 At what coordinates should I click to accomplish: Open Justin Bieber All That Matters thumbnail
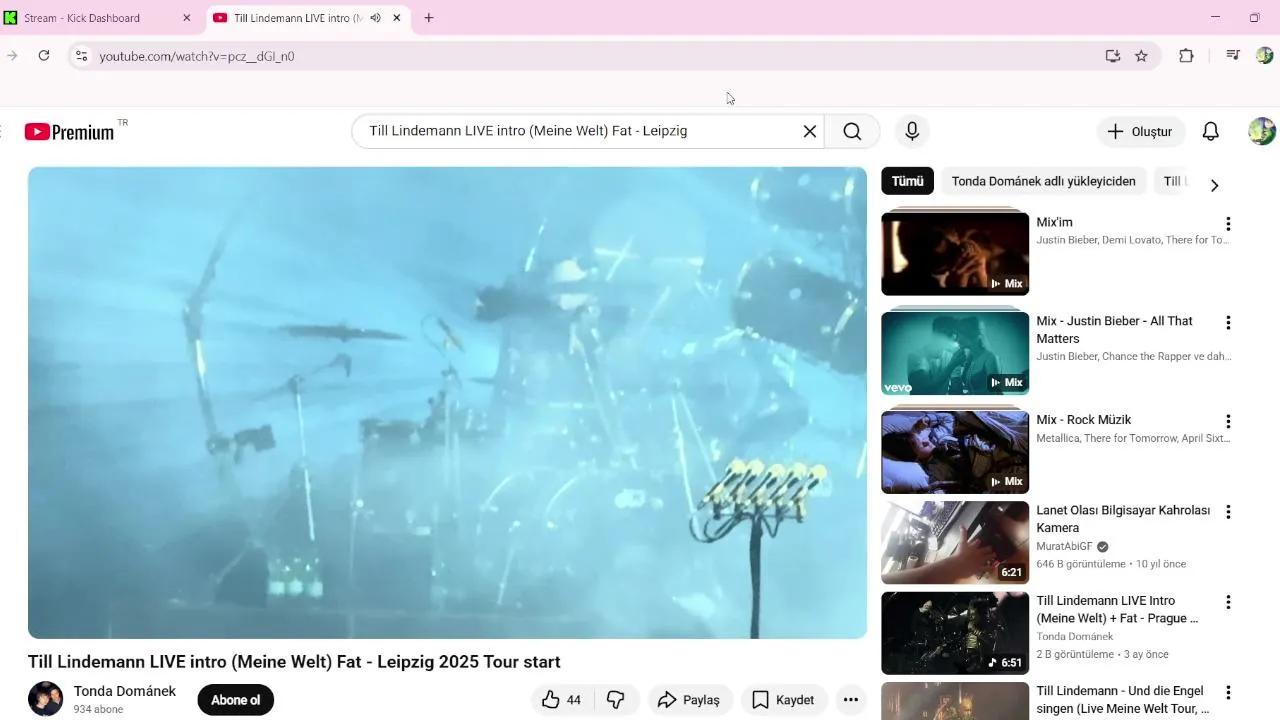tap(955, 352)
